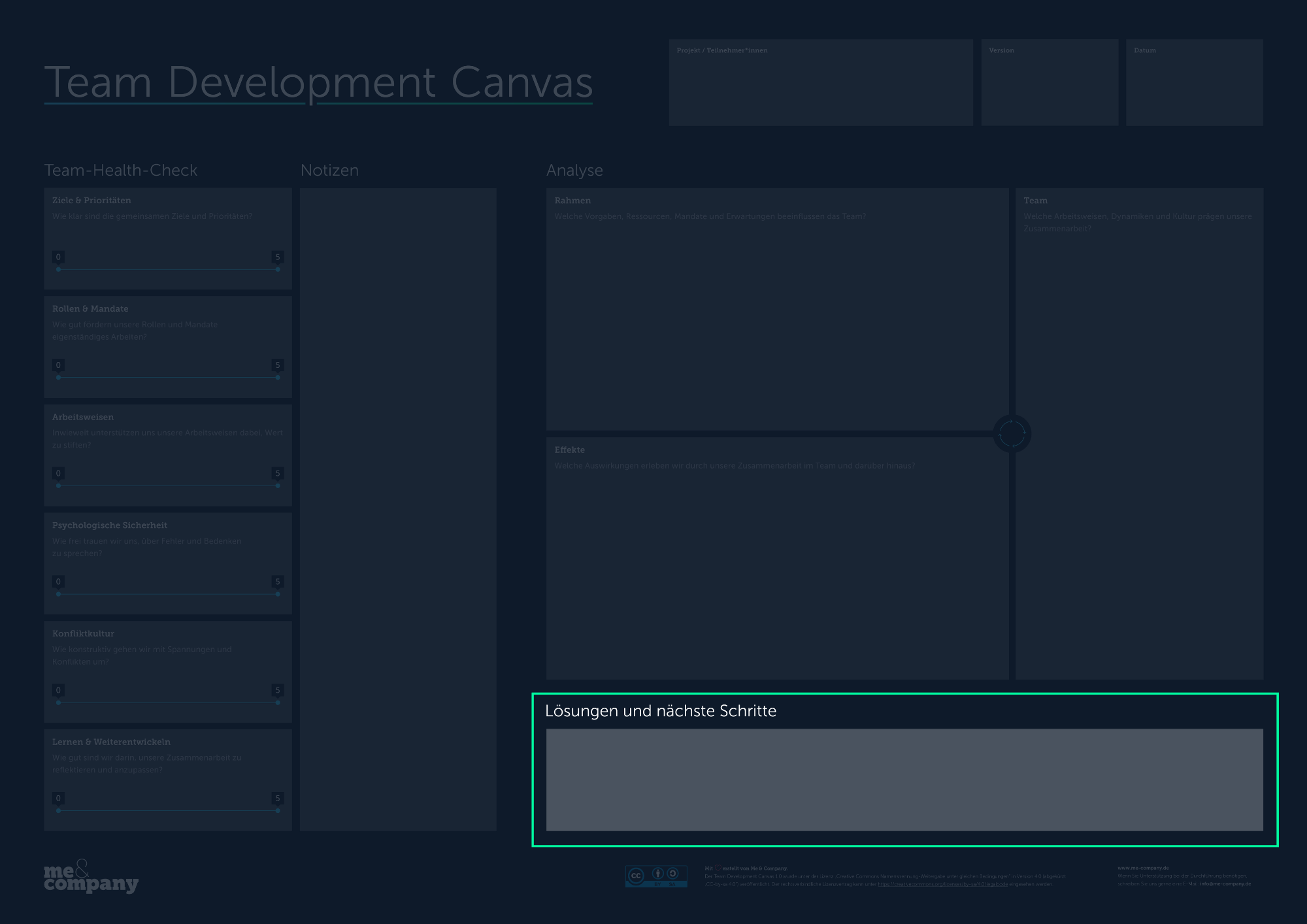Click the info@me-company.de email link

(x=1225, y=884)
